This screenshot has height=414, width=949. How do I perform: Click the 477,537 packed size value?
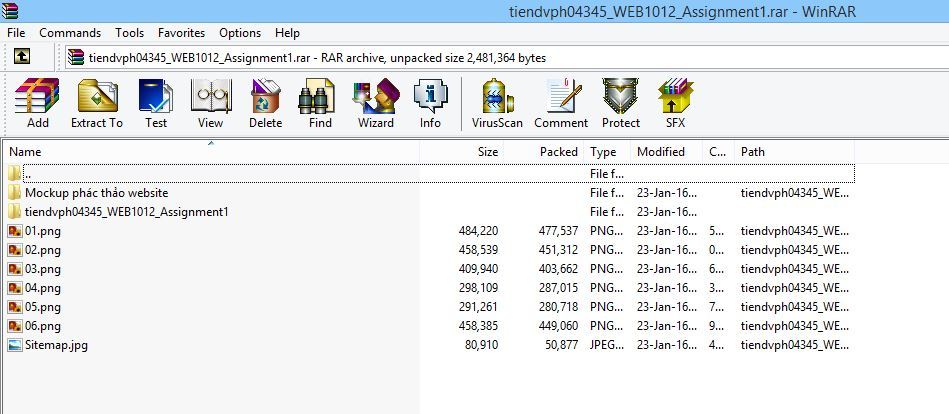coord(558,231)
